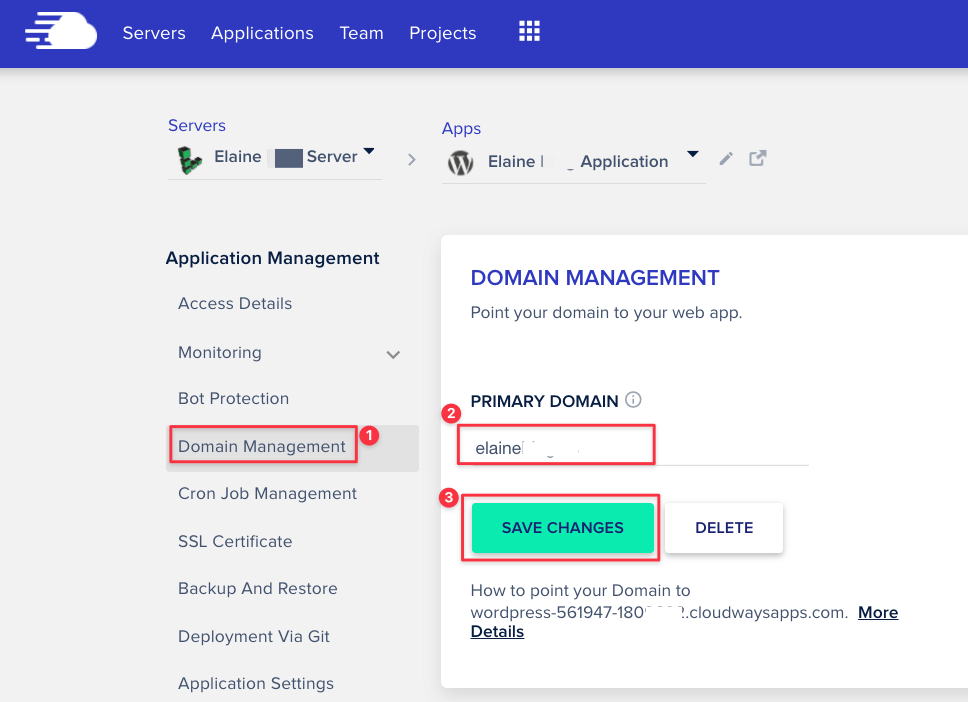
Task: Open Access Details section
Action: coord(235,304)
